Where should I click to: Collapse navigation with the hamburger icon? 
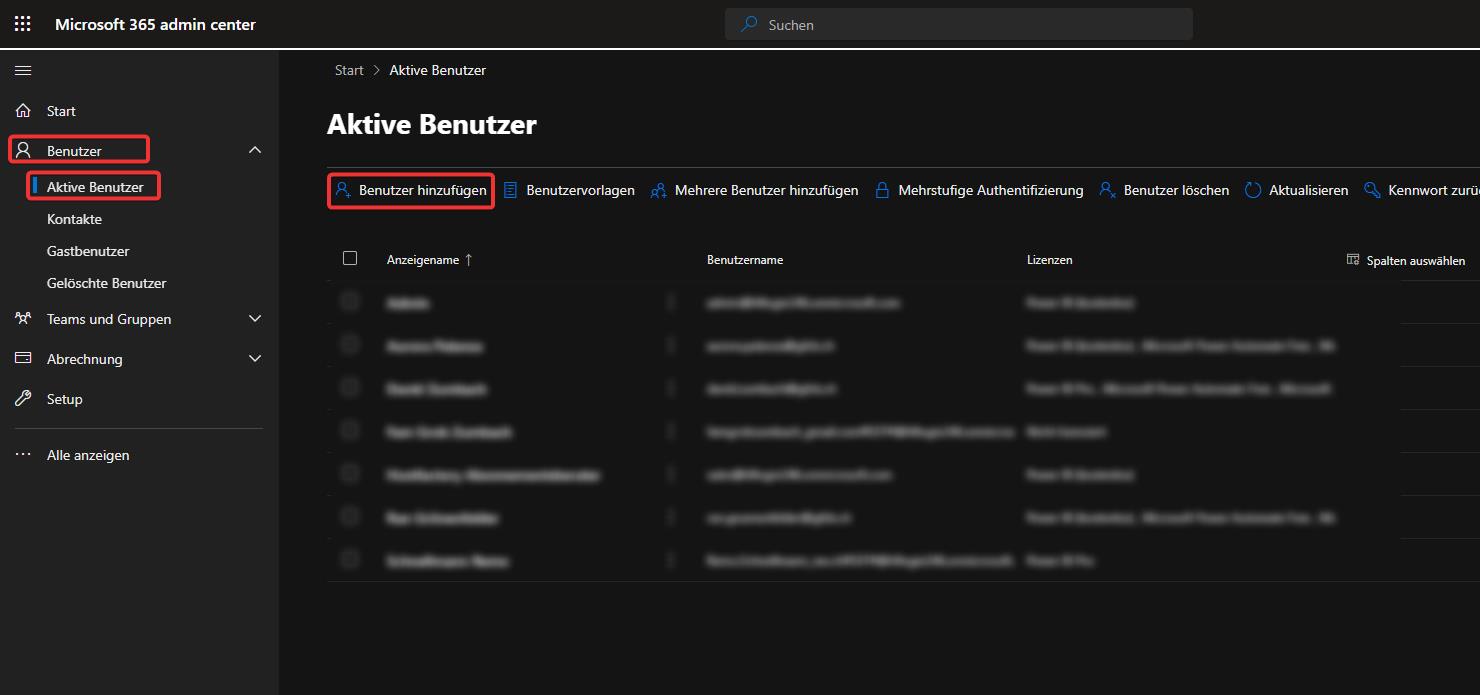[x=23, y=70]
